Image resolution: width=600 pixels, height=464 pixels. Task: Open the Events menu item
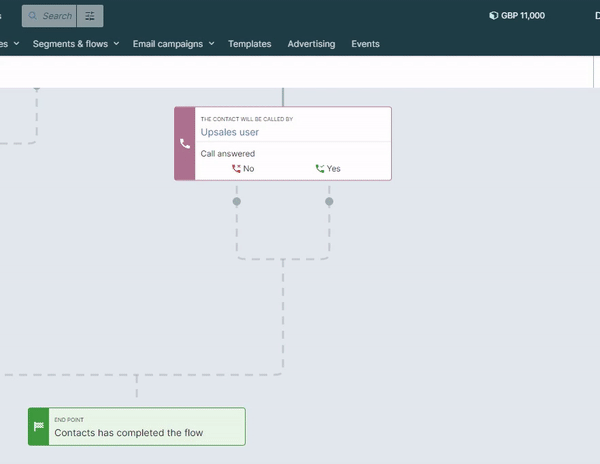click(365, 44)
